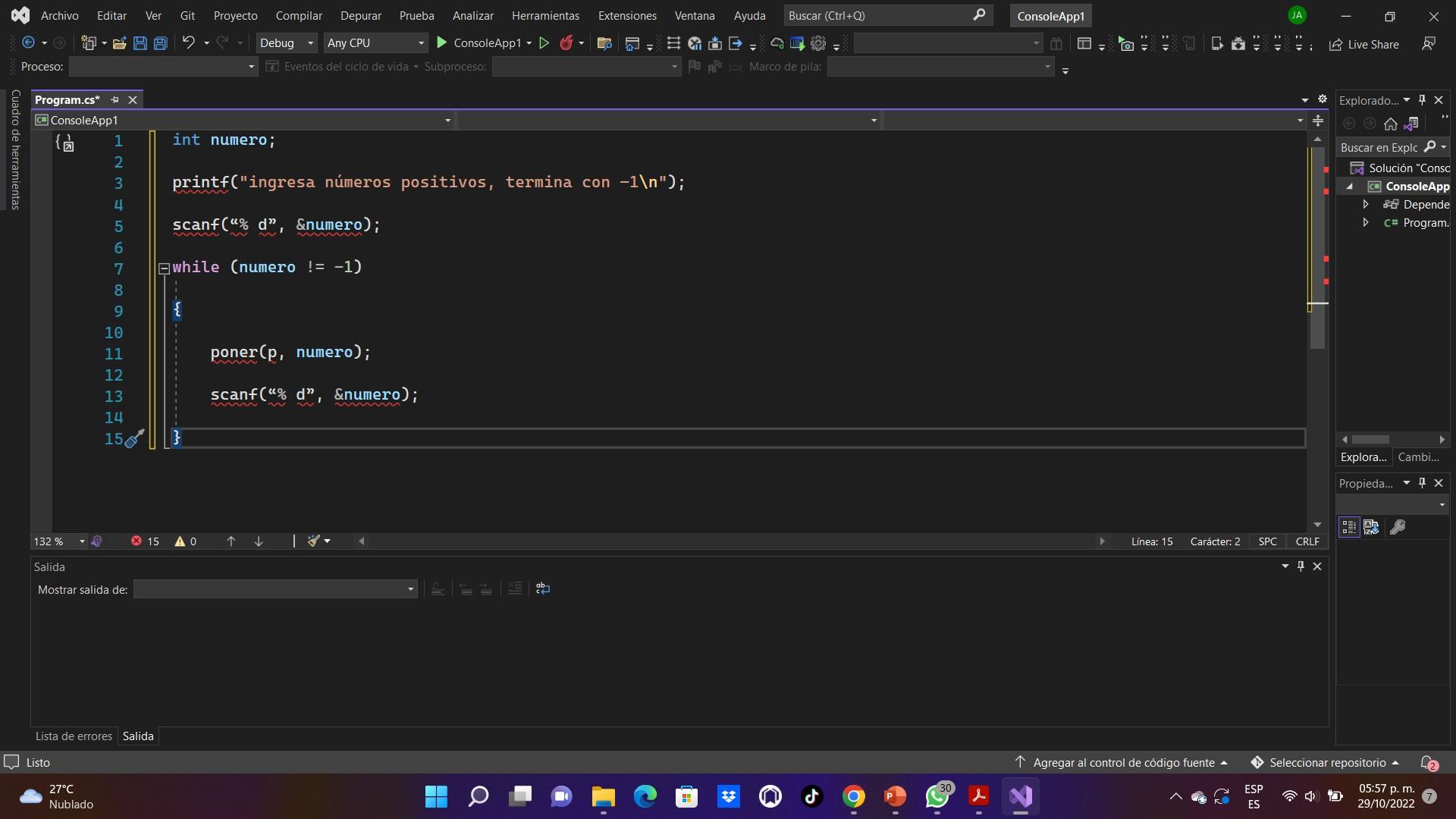Toggle pin on the Program.cs tab
The height and width of the screenshot is (819, 1456).
point(115,100)
